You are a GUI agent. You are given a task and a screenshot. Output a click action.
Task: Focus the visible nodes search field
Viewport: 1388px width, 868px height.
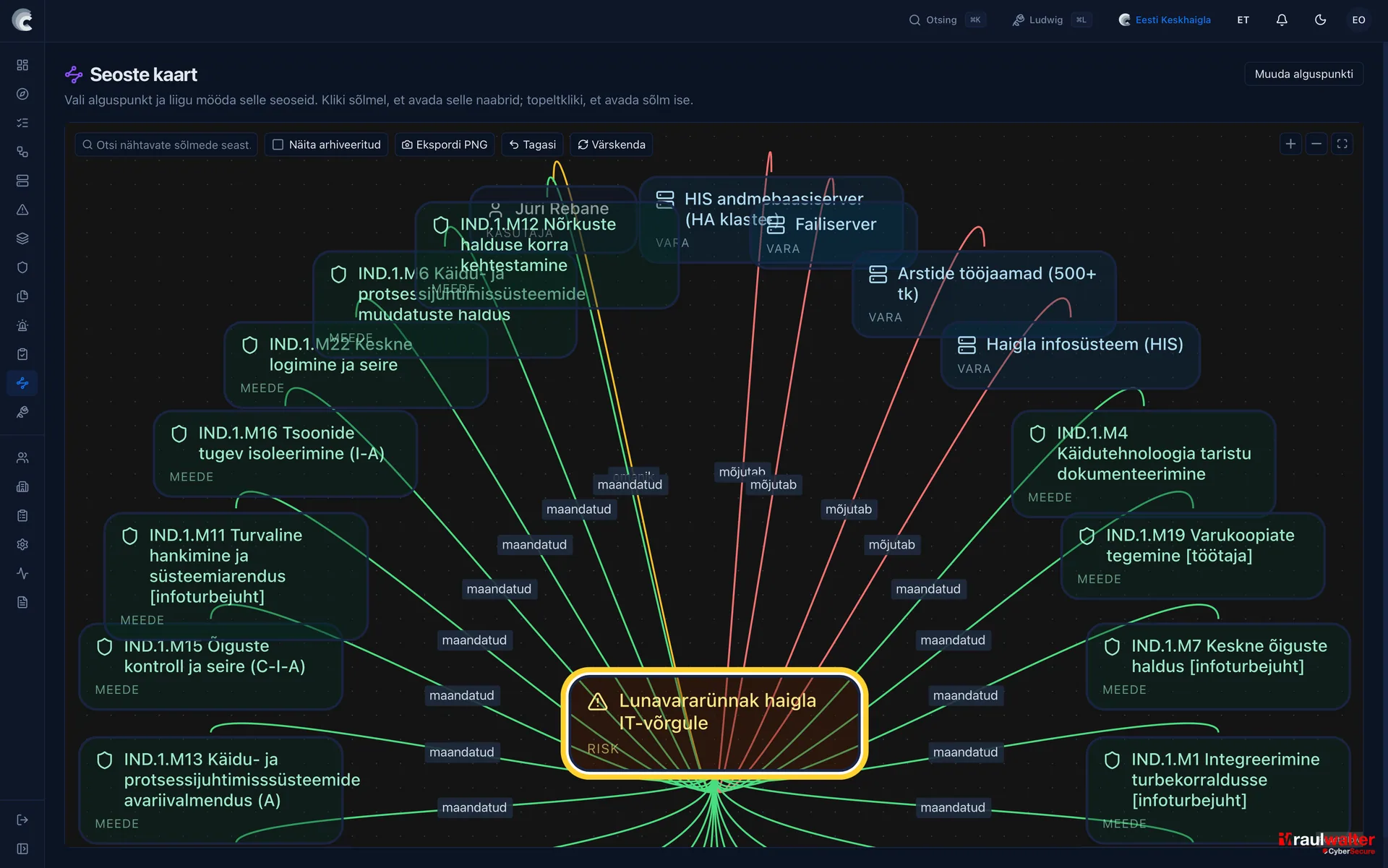tap(166, 145)
